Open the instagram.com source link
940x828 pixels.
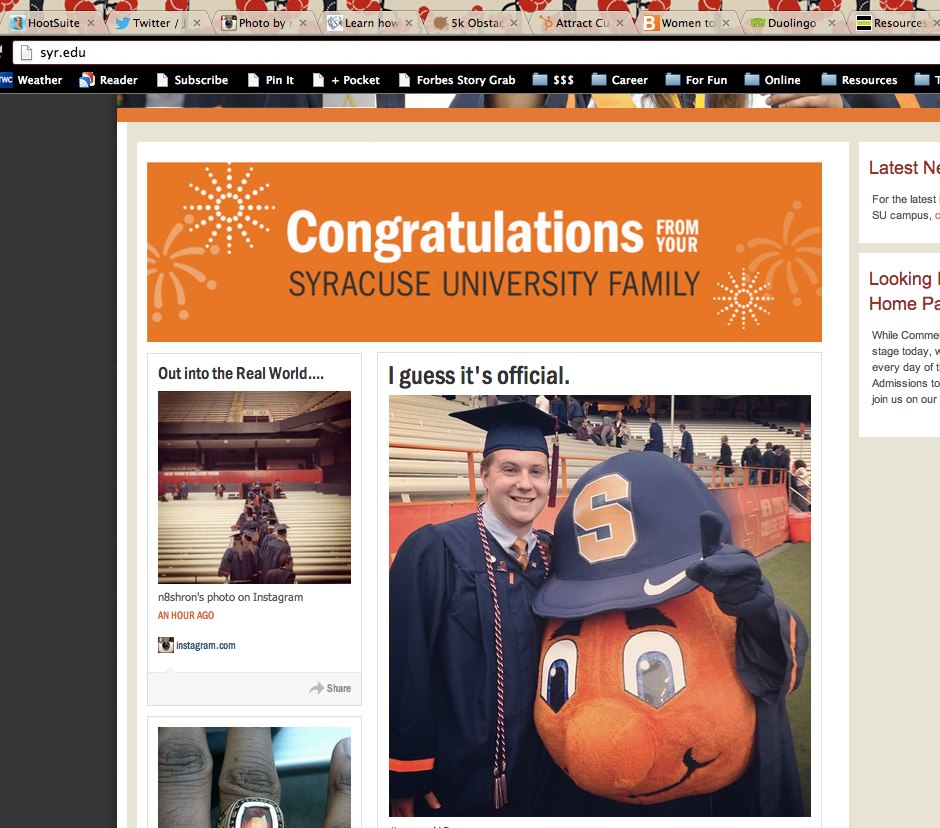pos(206,646)
